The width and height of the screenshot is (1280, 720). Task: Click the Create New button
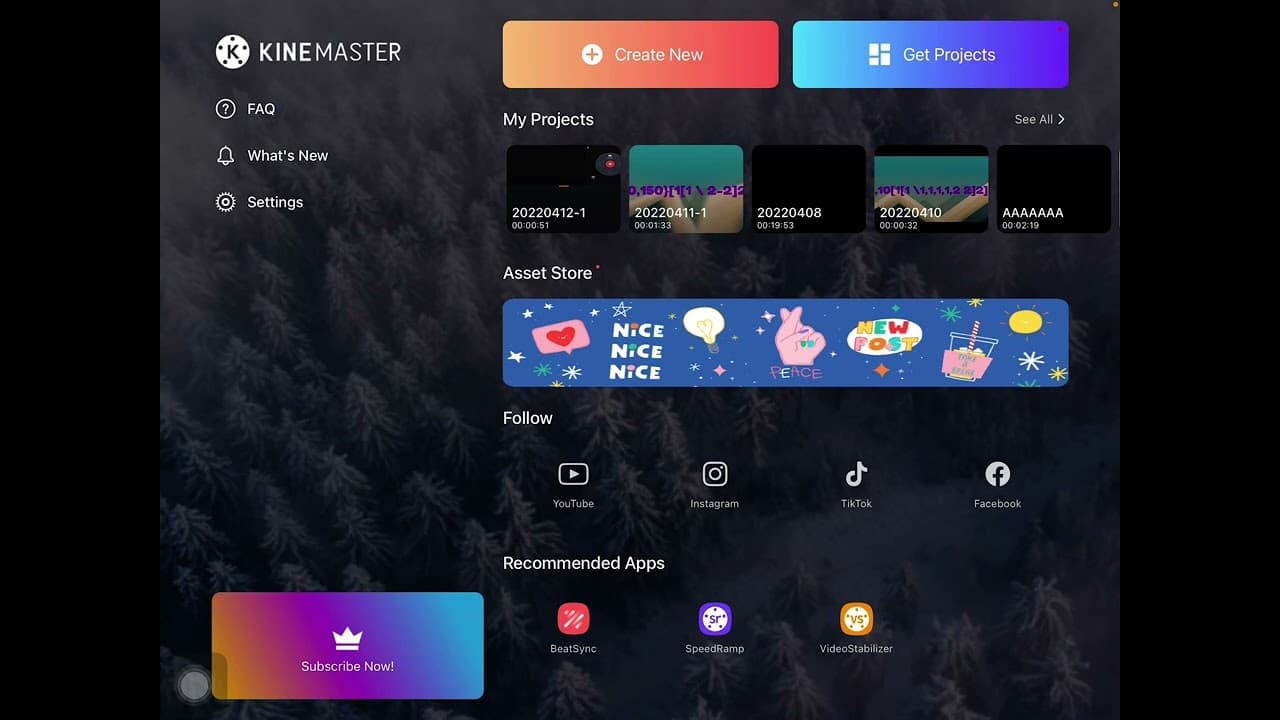641,55
